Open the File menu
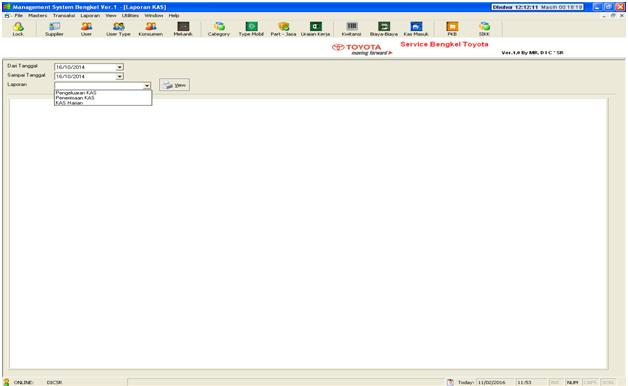This screenshot has height=386, width=628. point(18,16)
